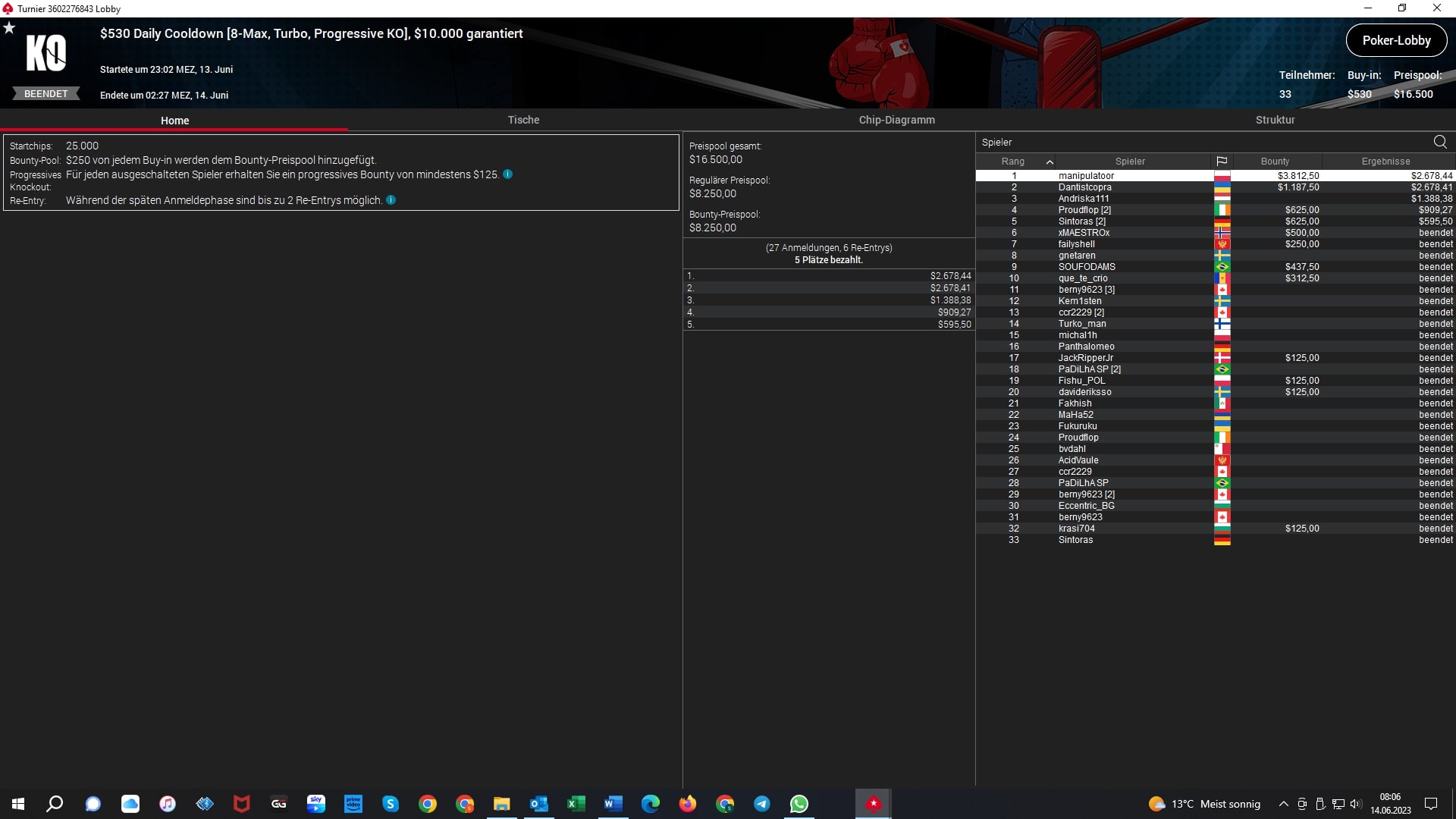Image resolution: width=1456 pixels, height=819 pixels.
Task: Click PokerStars icon in taskbar
Action: click(x=873, y=804)
